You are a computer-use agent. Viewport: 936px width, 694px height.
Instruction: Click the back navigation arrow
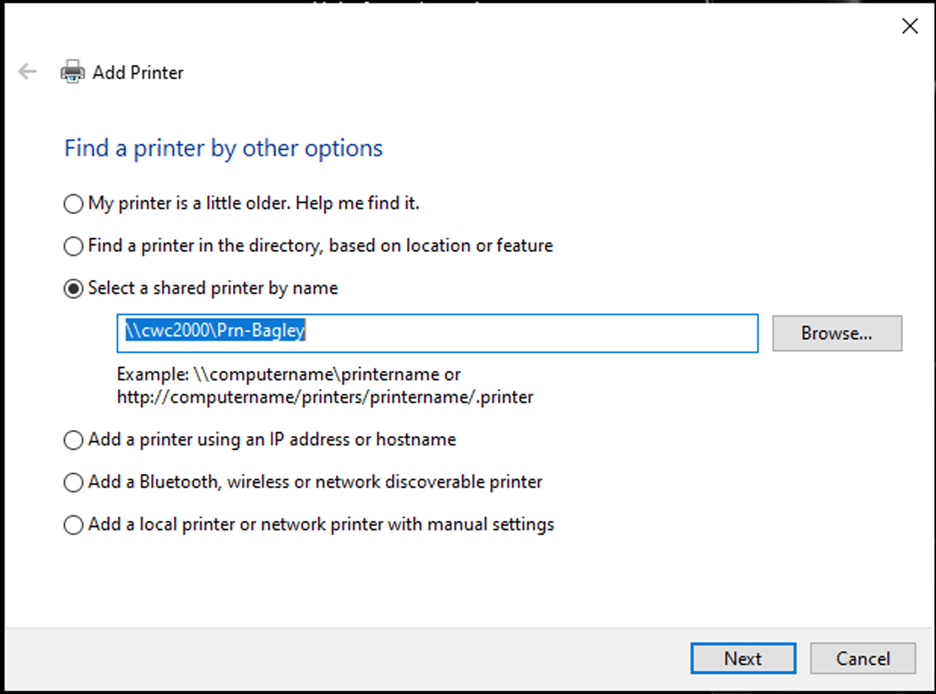click(x=26, y=71)
